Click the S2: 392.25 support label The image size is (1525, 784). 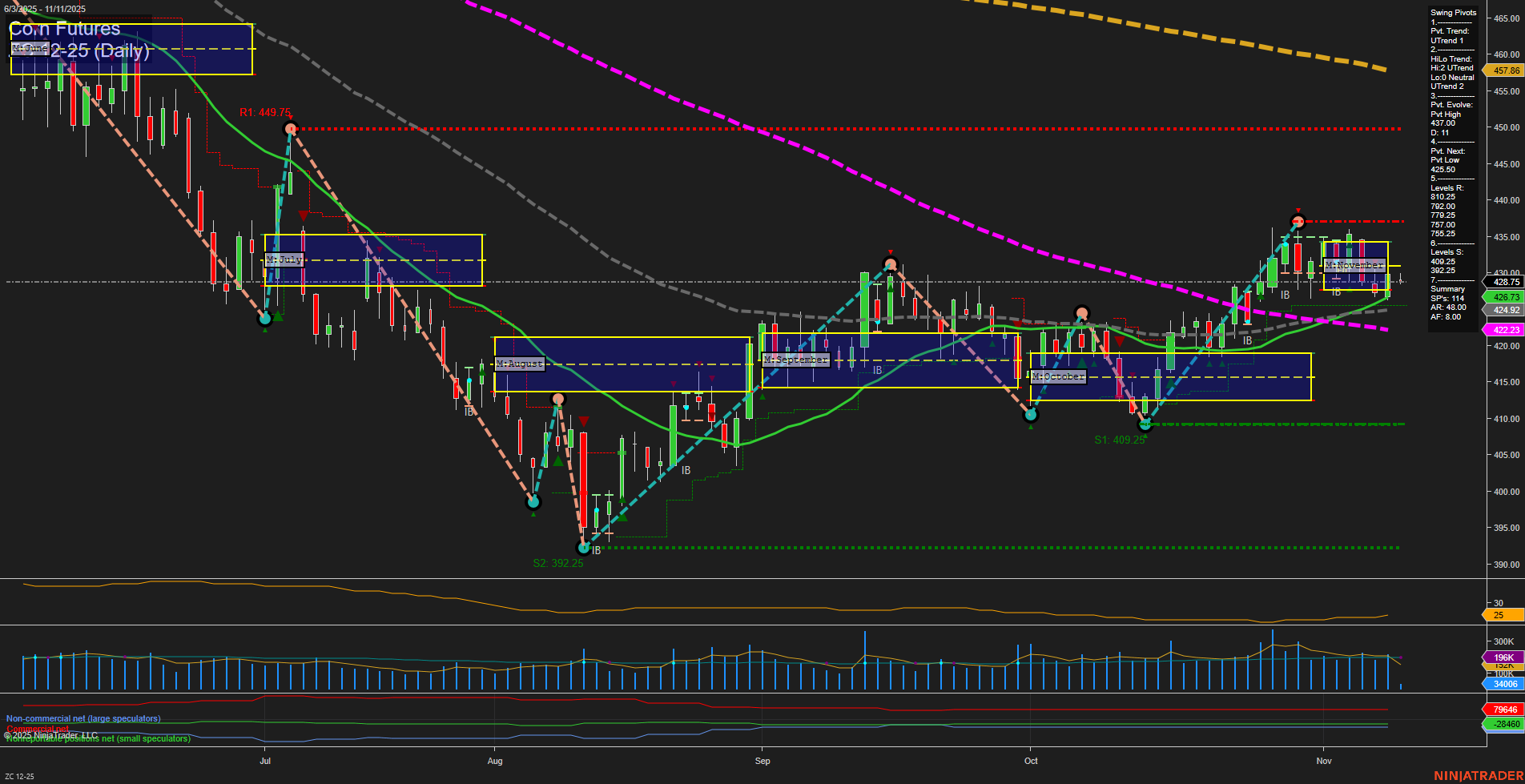(x=558, y=563)
